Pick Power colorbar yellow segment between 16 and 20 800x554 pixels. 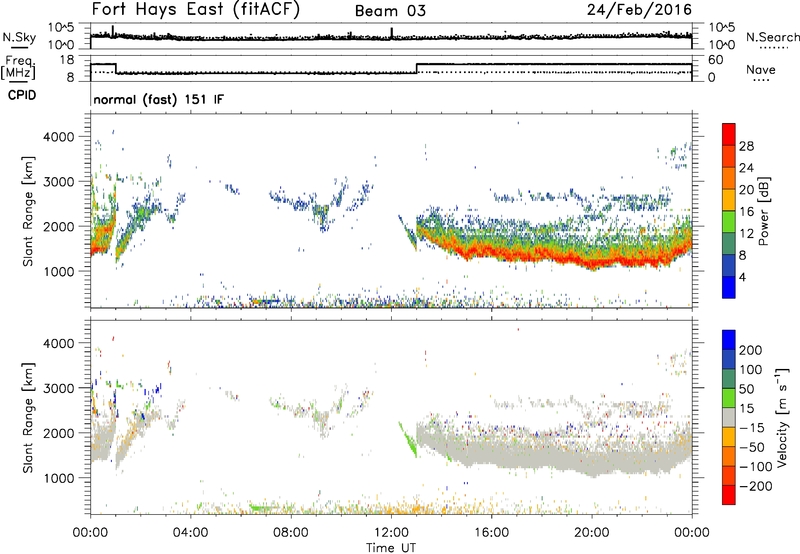(729, 200)
